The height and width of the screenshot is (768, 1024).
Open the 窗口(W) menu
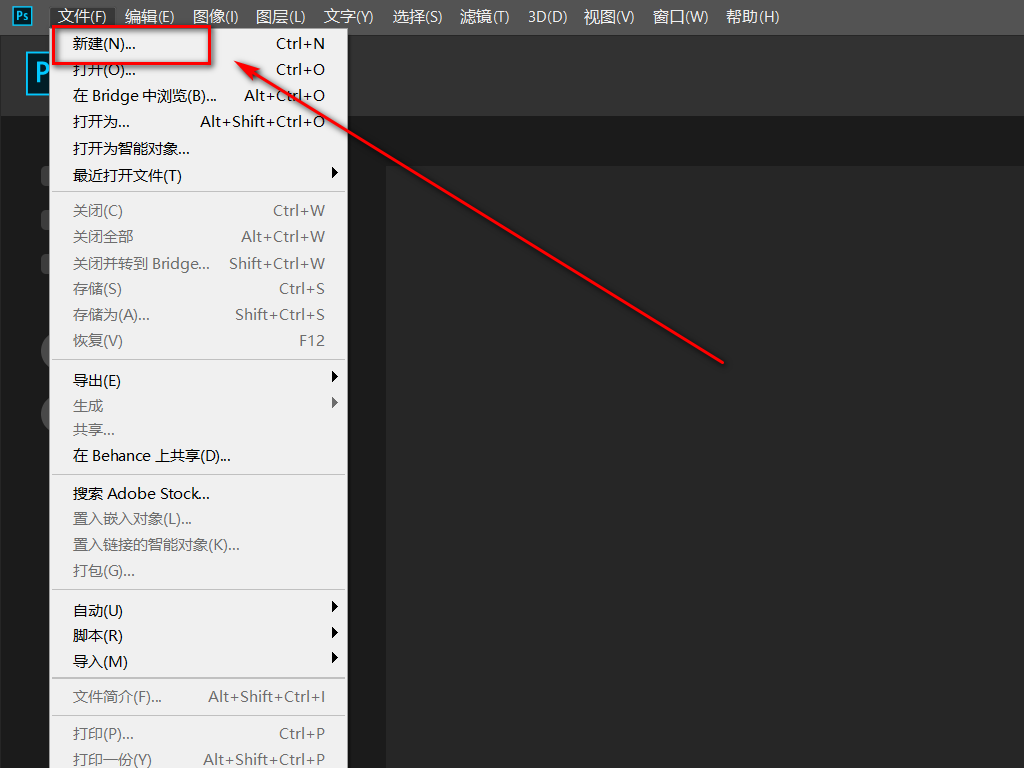(680, 17)
